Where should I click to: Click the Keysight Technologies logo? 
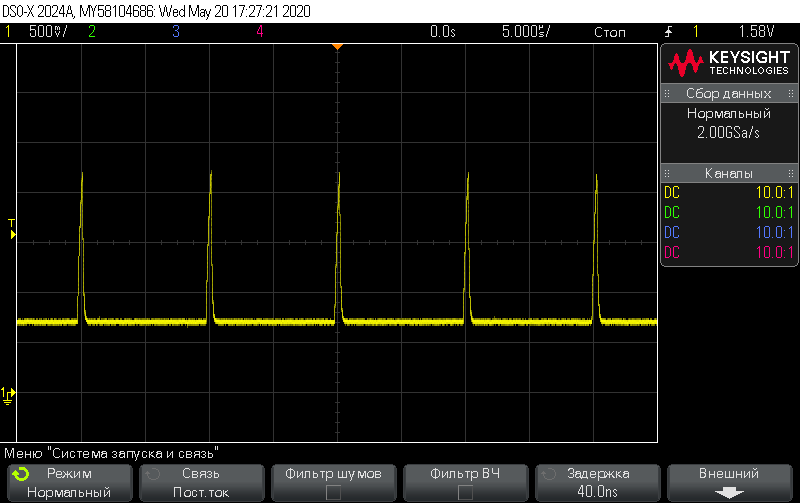729,63
